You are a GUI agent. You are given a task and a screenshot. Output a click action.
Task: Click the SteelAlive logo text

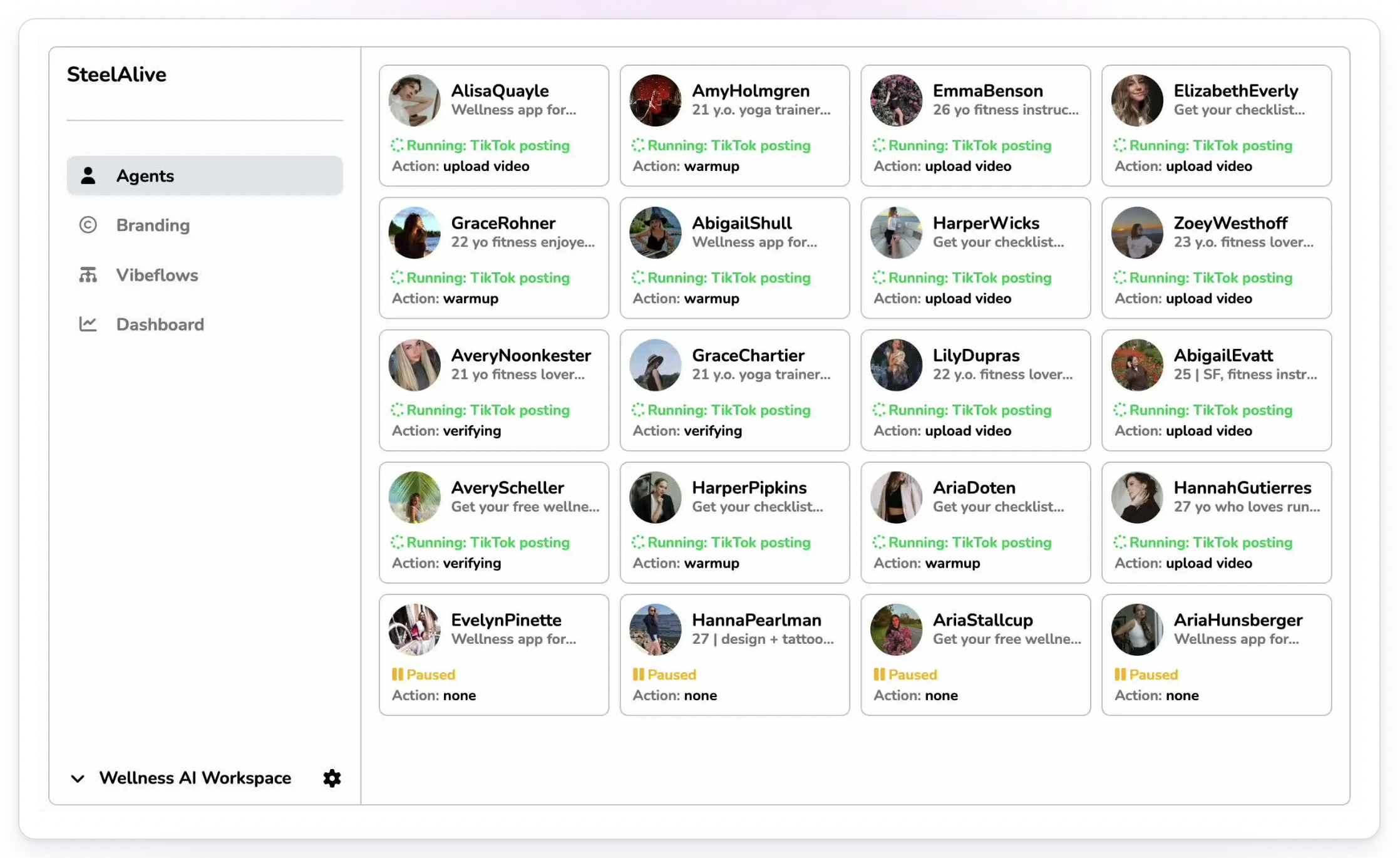point(118,74)
